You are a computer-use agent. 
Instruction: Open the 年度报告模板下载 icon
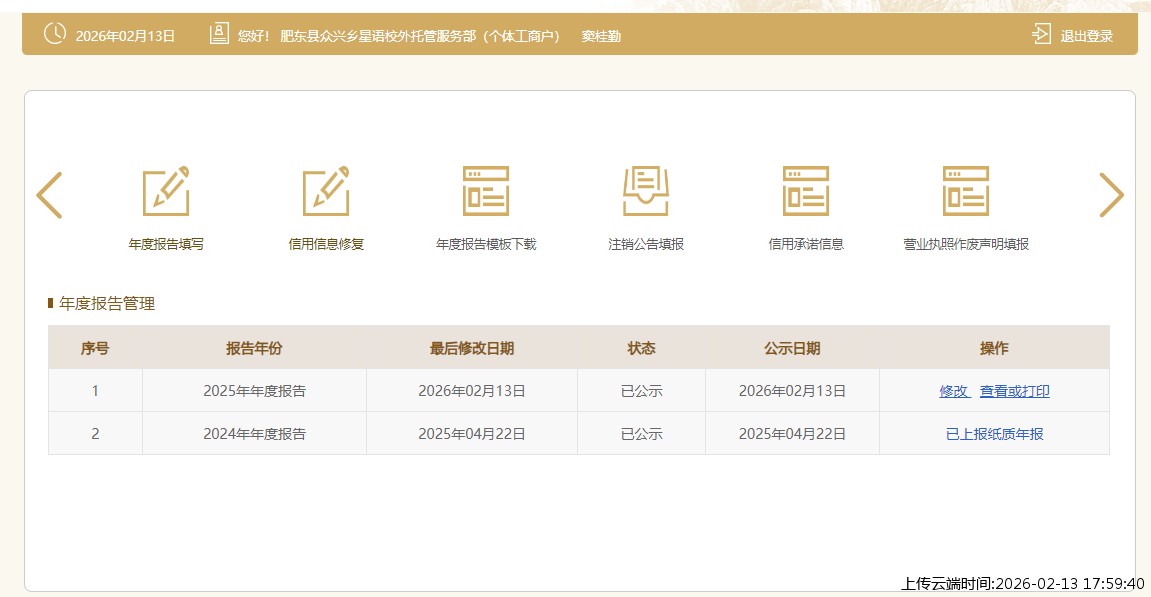486,191
